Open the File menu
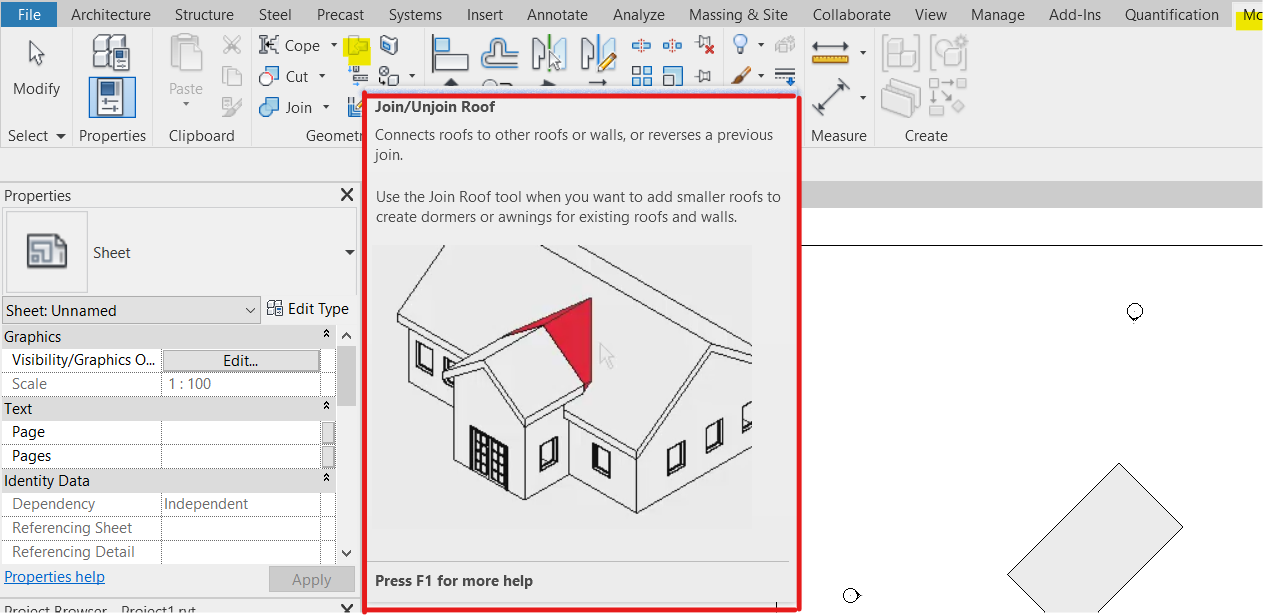 [x=27, y=14]
